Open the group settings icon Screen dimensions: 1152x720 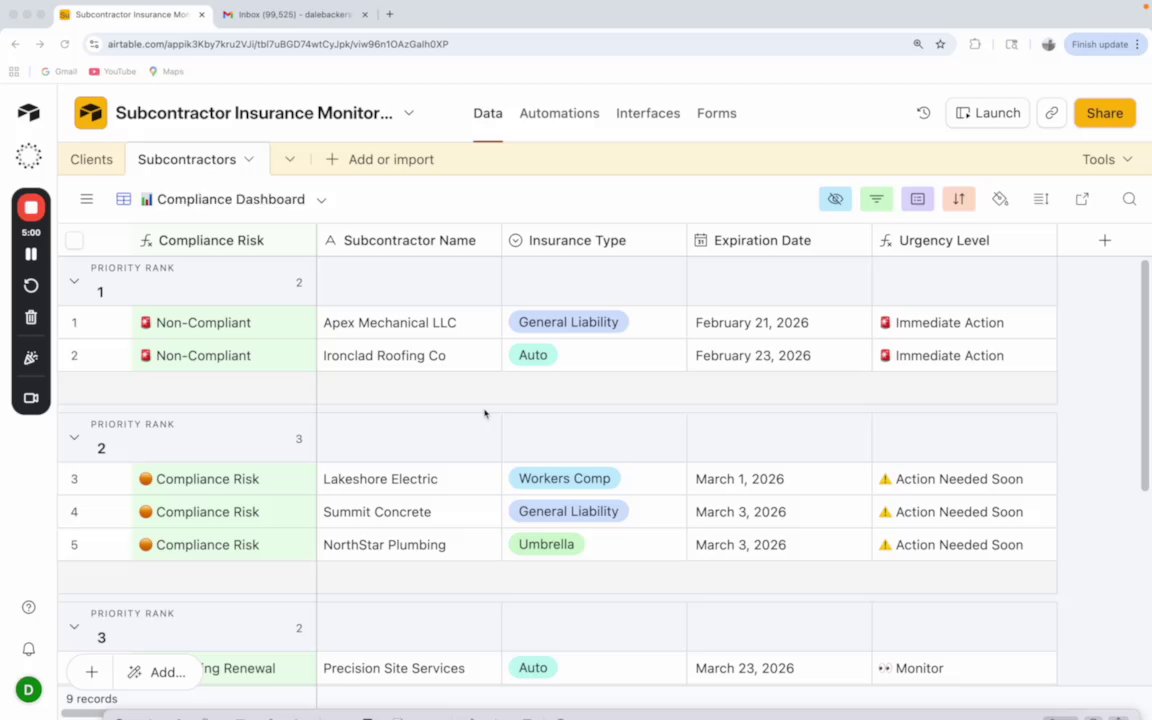[x=917, y=199]
